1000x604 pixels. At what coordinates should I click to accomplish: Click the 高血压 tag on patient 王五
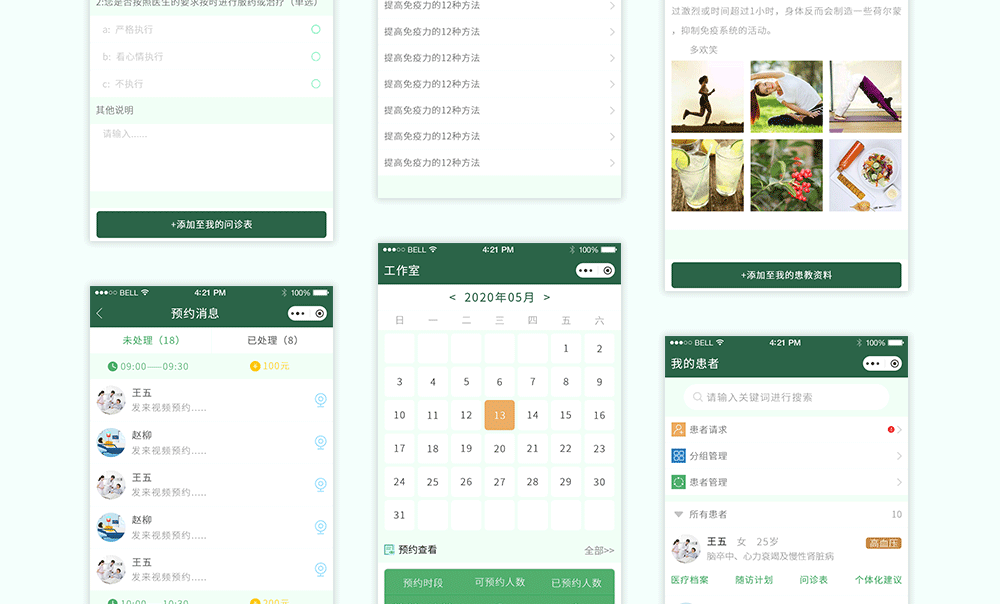[x=883, y=543]
